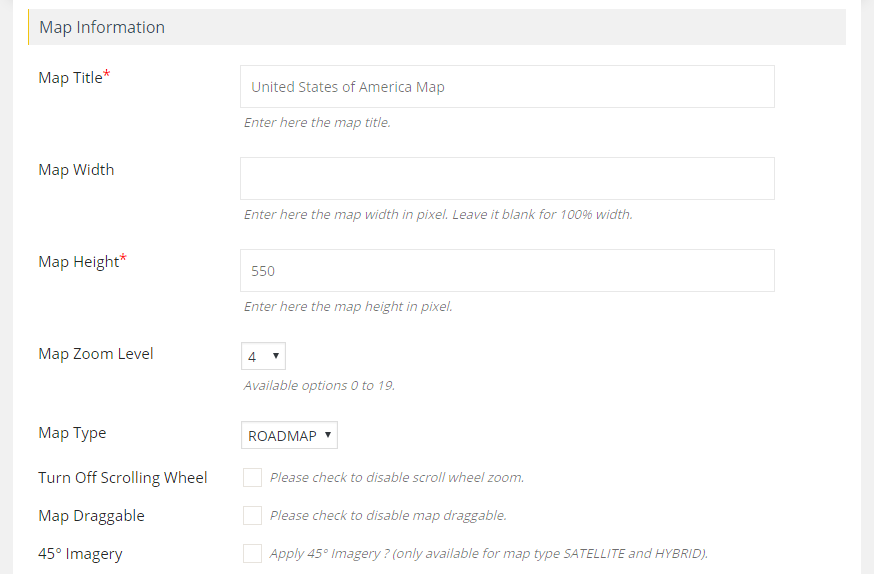Click the Turn Off Scrolling Wheel label
Viewport: 874px width, 574px height.
pyautogui.click(x=123, y=478)
